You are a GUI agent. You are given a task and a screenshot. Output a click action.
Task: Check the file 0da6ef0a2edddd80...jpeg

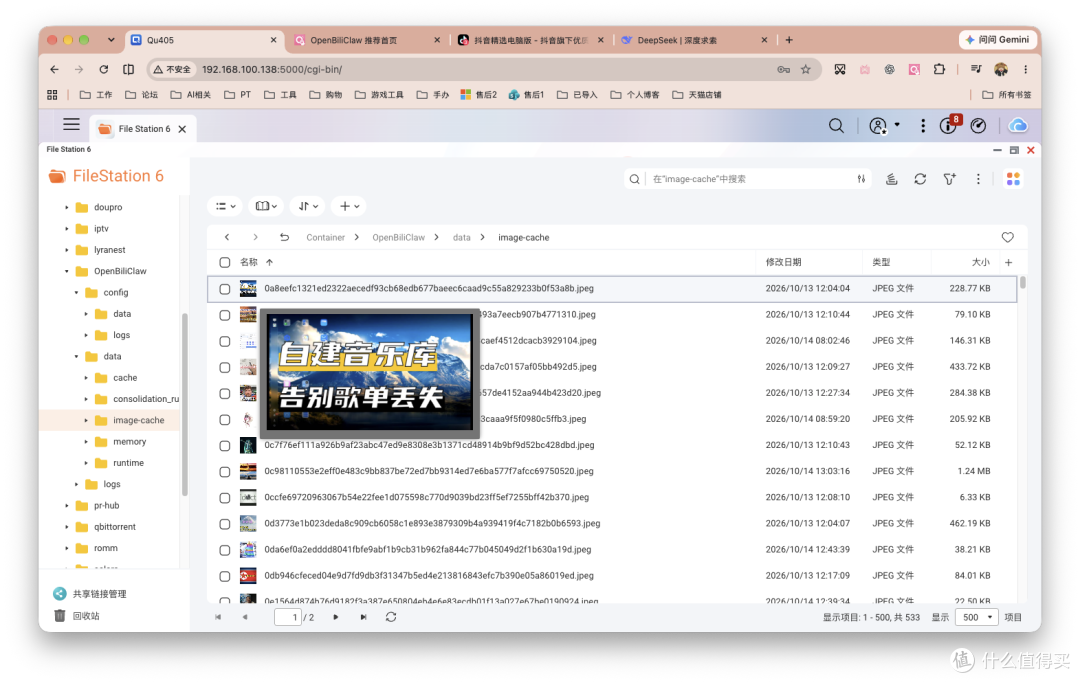point(225,550)
